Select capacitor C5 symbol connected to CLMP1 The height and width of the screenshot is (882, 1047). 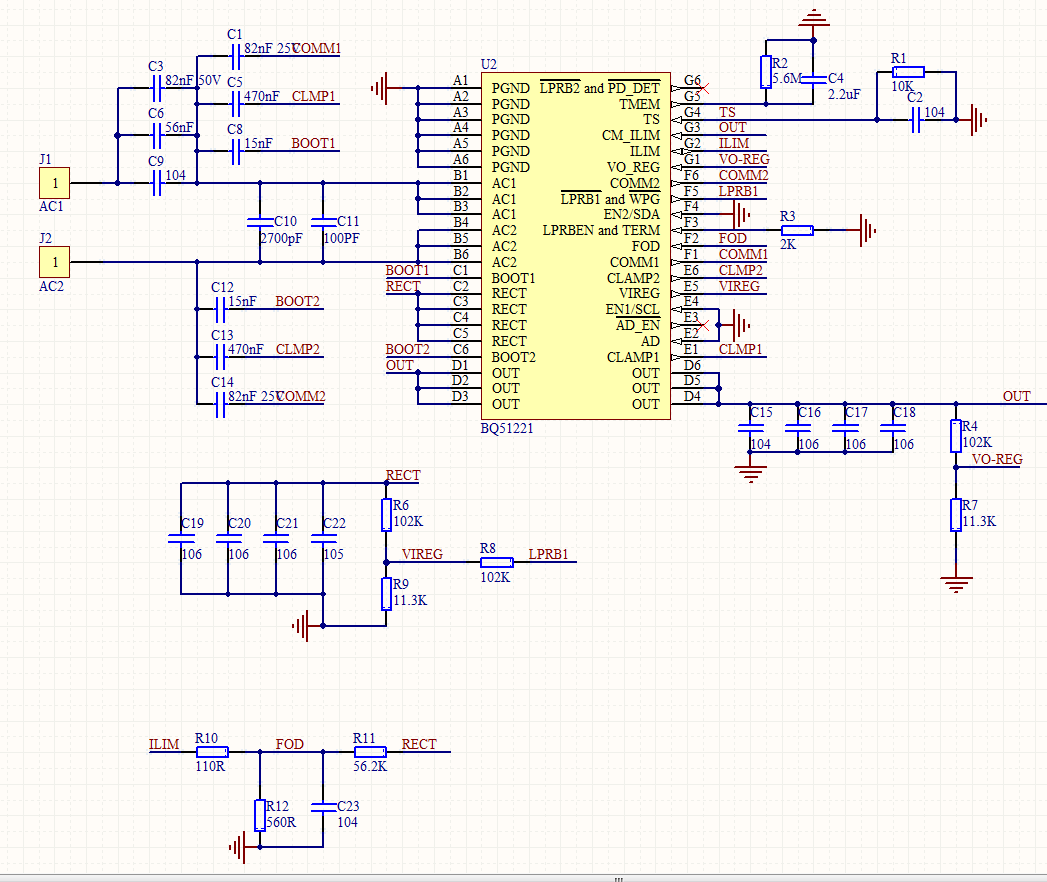[234, 103]
